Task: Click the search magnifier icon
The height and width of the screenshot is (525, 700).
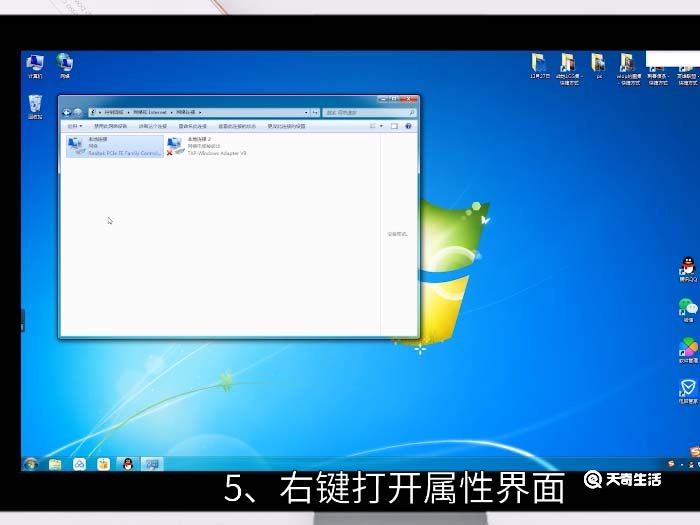Action: coord(412,112)
